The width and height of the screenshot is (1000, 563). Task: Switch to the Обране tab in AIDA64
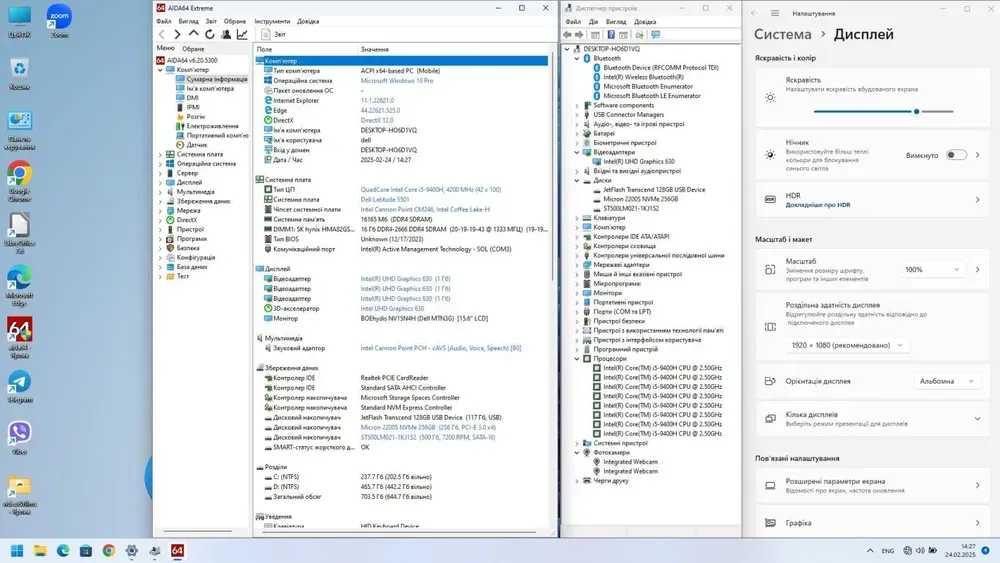193,48
